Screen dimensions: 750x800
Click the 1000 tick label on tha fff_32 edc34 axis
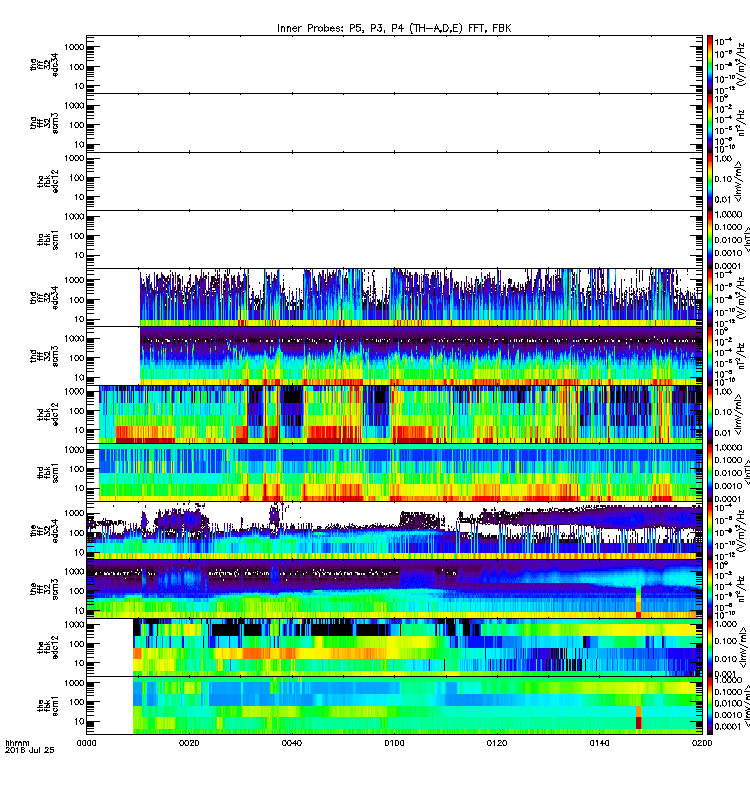coord(73,47)
